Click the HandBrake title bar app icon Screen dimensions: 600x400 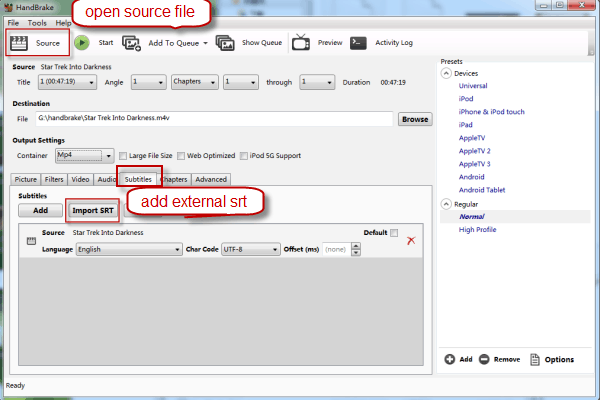[x=8, y=7]
